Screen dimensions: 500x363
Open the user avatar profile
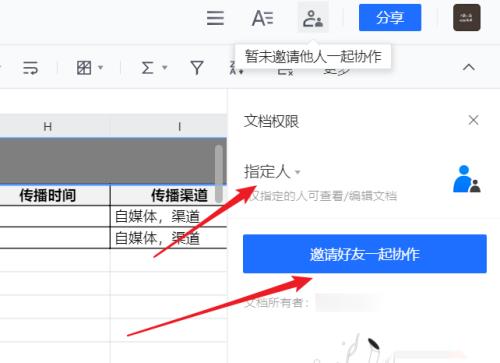(x=467, y=18)
